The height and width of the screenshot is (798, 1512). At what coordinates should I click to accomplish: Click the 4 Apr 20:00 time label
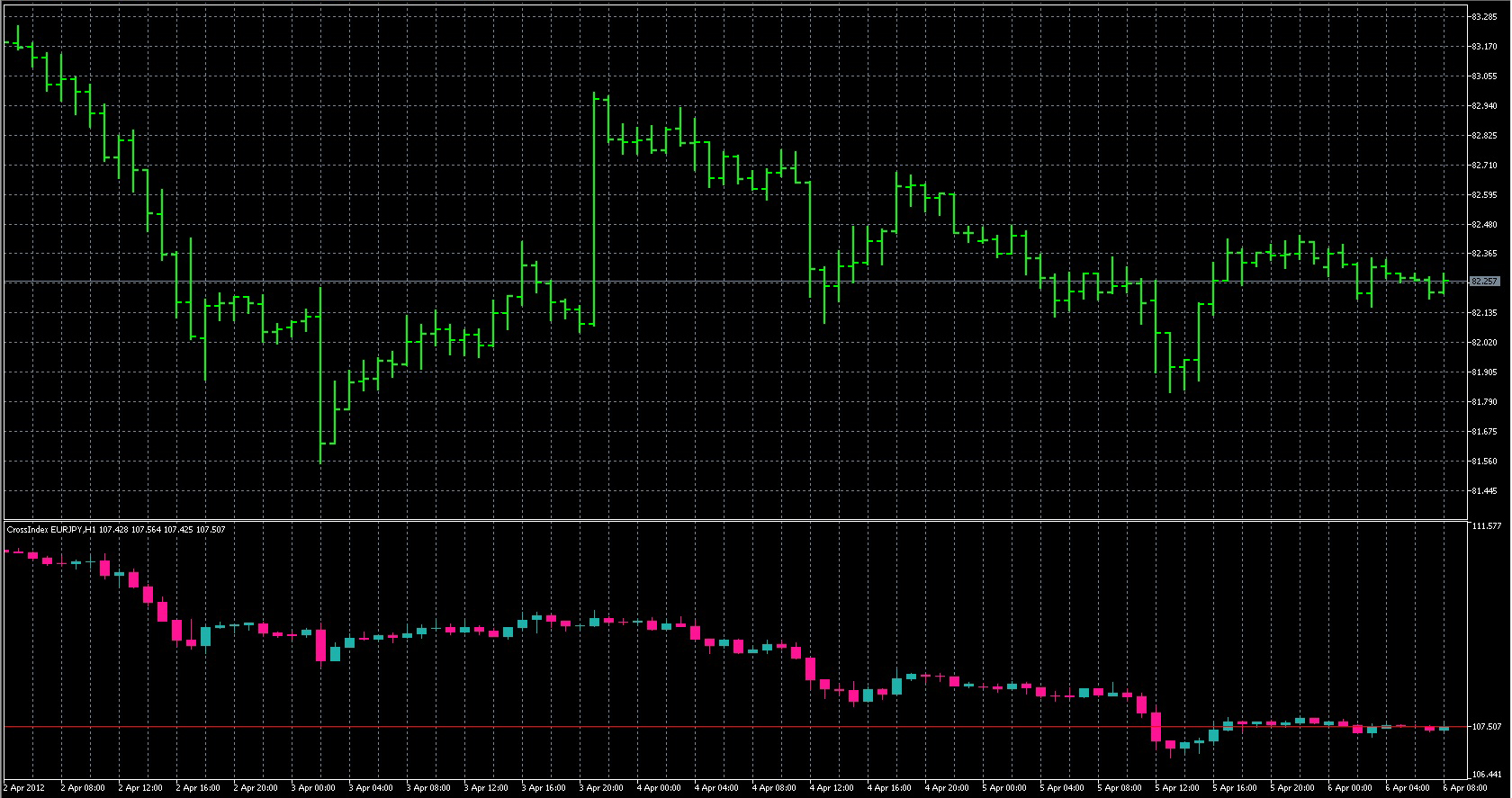coord(947,788)
